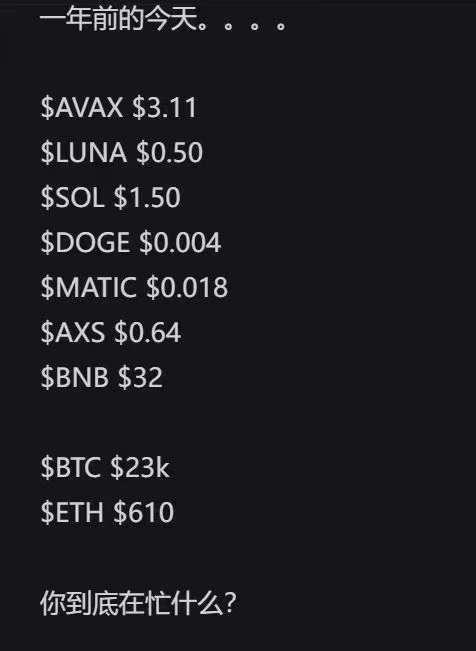Click the $32 price beside BNB
This screenshot has height=651, width=476.
point(140,377)
